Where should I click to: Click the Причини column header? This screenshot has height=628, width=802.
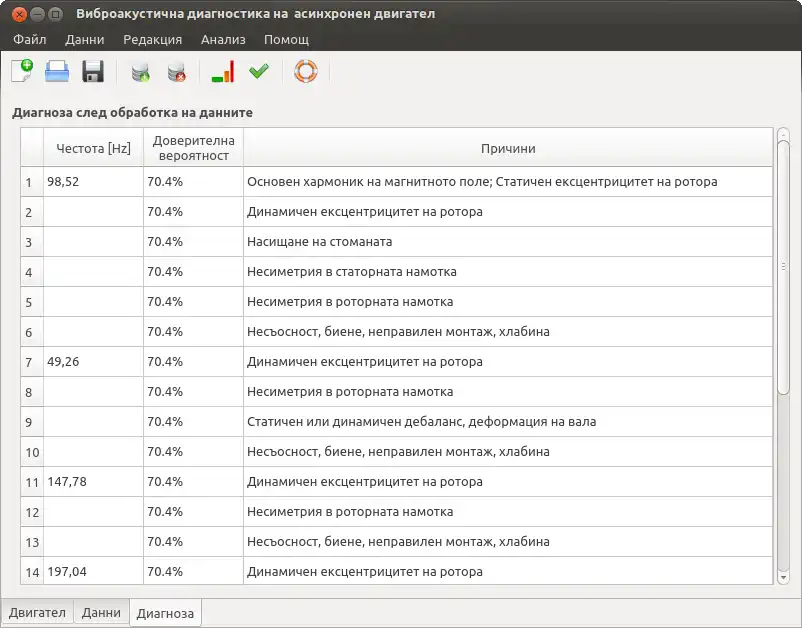(508, 148)
